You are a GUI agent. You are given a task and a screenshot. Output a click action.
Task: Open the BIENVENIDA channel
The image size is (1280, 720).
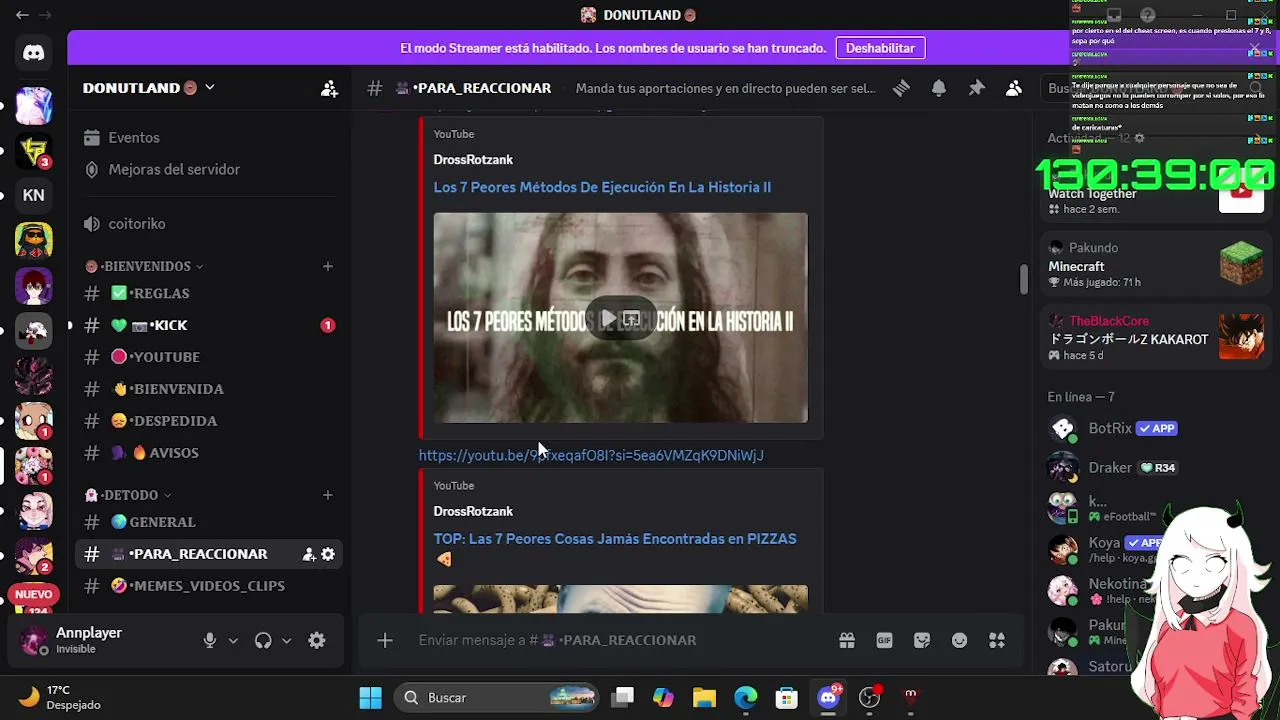click(x=209, y=389)
